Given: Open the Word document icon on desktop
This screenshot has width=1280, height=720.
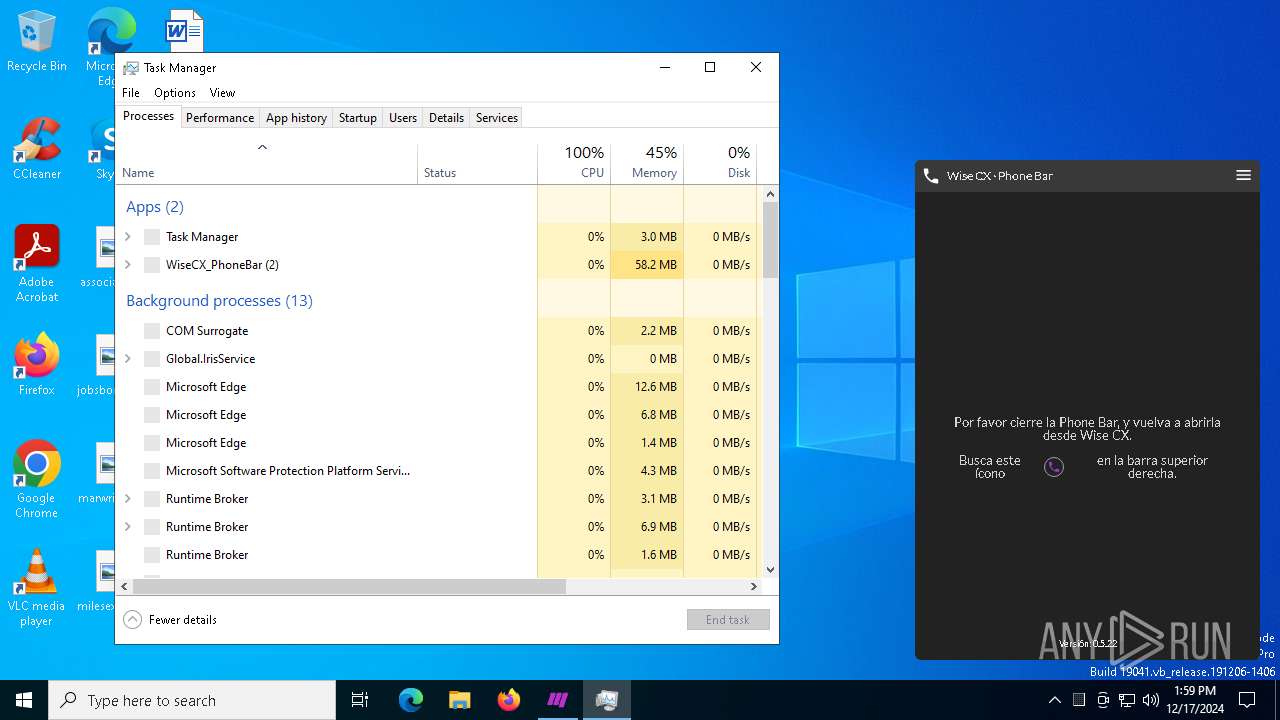Looking at the screenshot, I should pyautogui.click(x=184, y=30).
